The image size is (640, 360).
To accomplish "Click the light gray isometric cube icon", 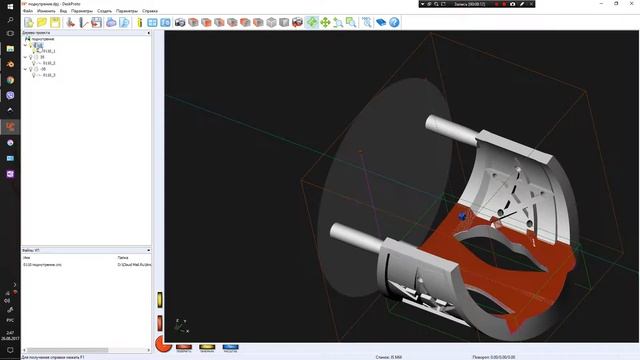I will coord(271,22).
